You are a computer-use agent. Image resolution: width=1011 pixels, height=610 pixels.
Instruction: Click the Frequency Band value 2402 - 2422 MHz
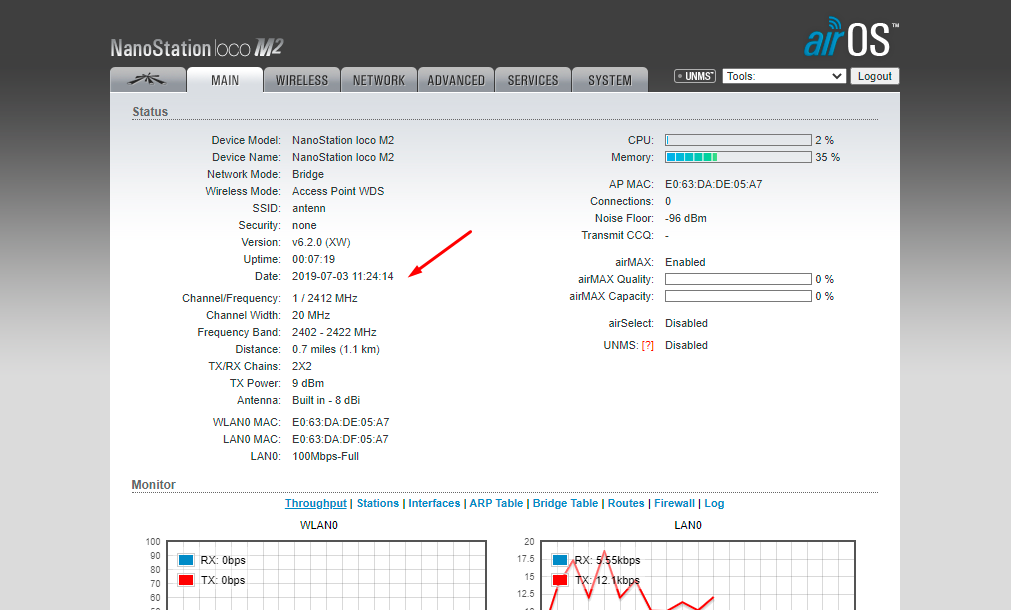pyautogui.click(x=334, y=333)
